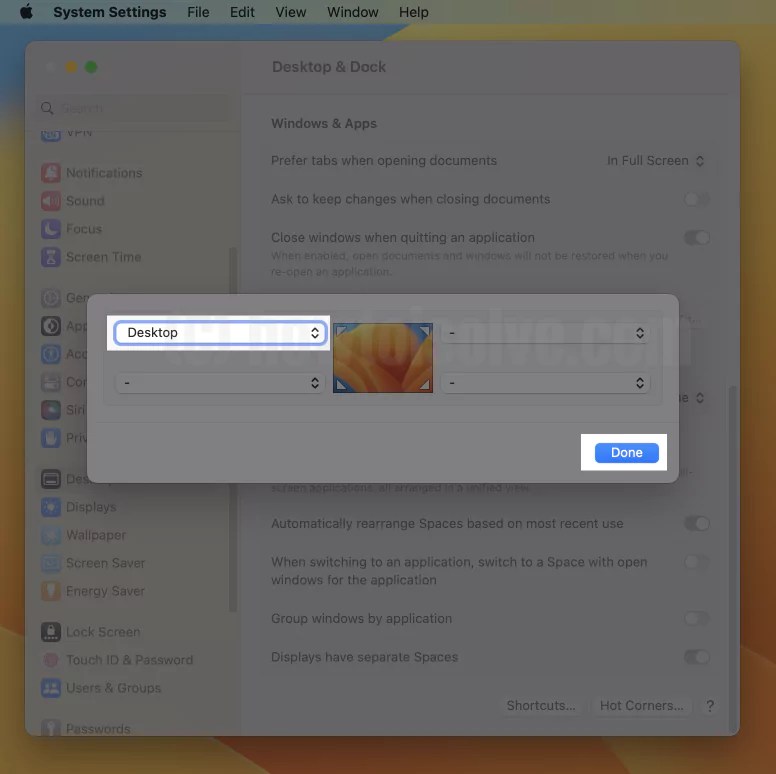
Task: Click the Notifications sidebar icon
Action: (50, 173)
